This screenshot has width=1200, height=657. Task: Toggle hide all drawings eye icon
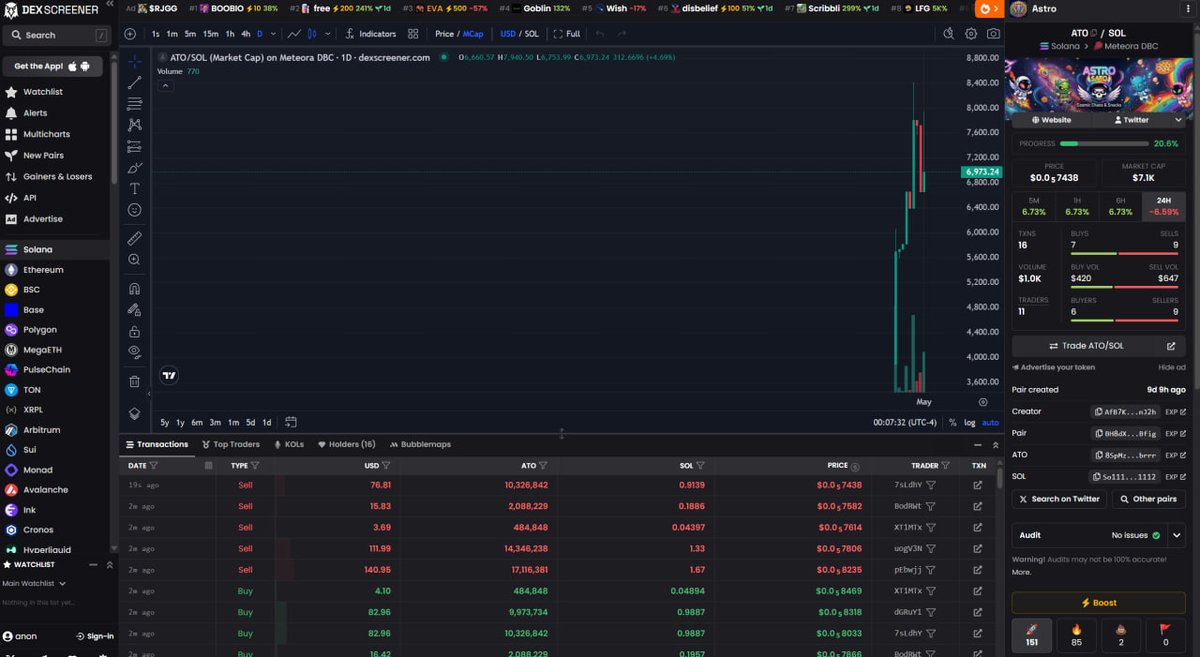point(134,352)
